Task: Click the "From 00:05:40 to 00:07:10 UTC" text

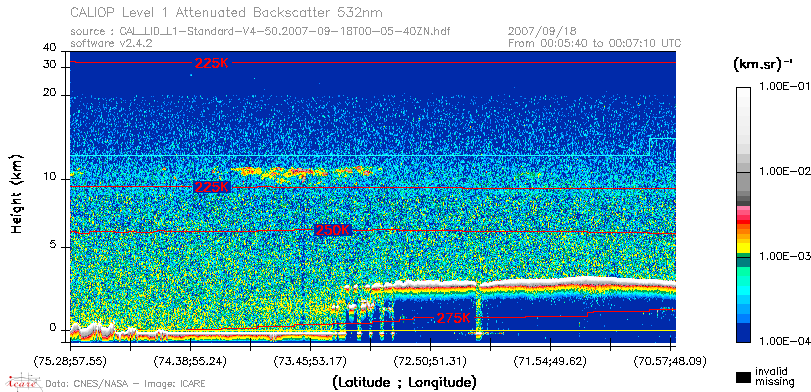Action: [x=594, y=43]
